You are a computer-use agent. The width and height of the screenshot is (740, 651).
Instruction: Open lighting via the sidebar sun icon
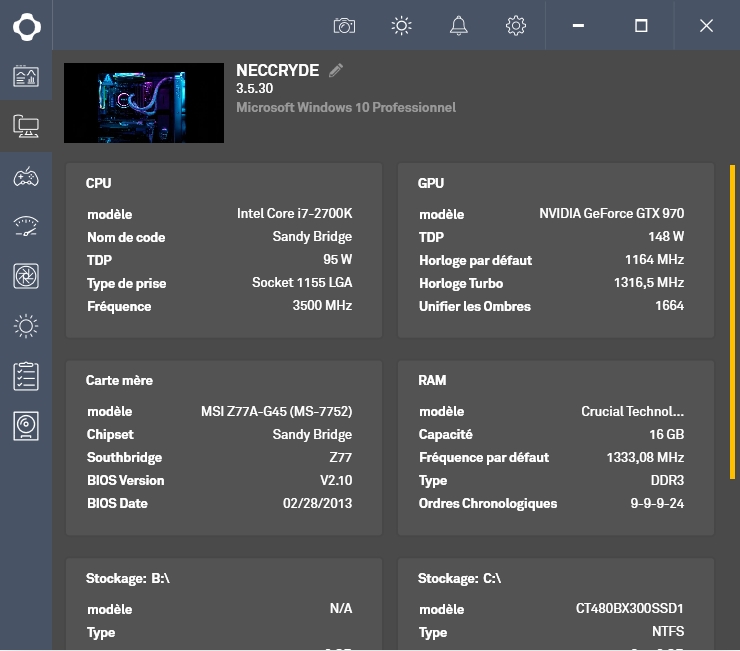[x=26, y=326]
